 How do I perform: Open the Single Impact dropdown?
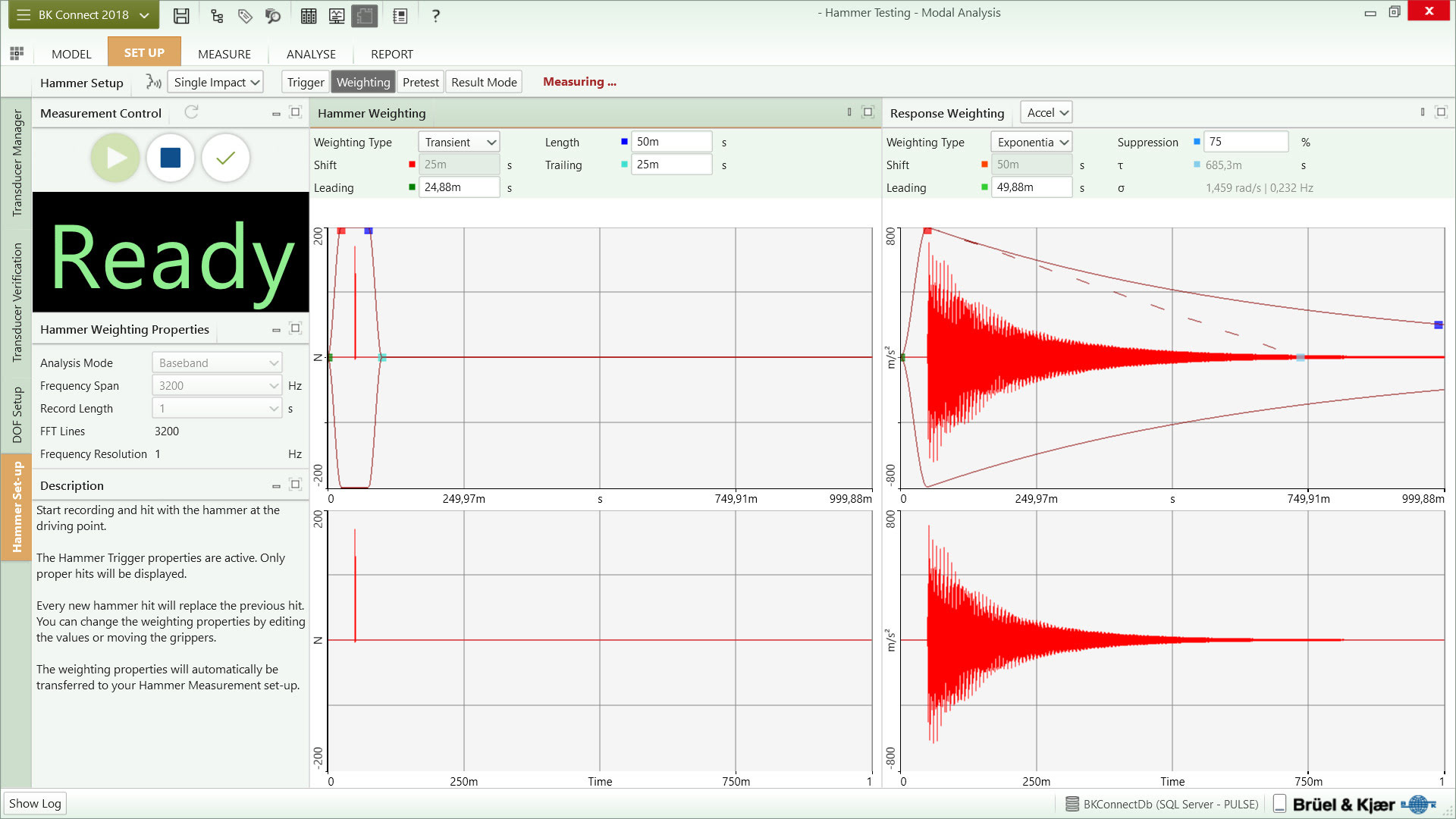pyautogui.click(x=215, y=82)
